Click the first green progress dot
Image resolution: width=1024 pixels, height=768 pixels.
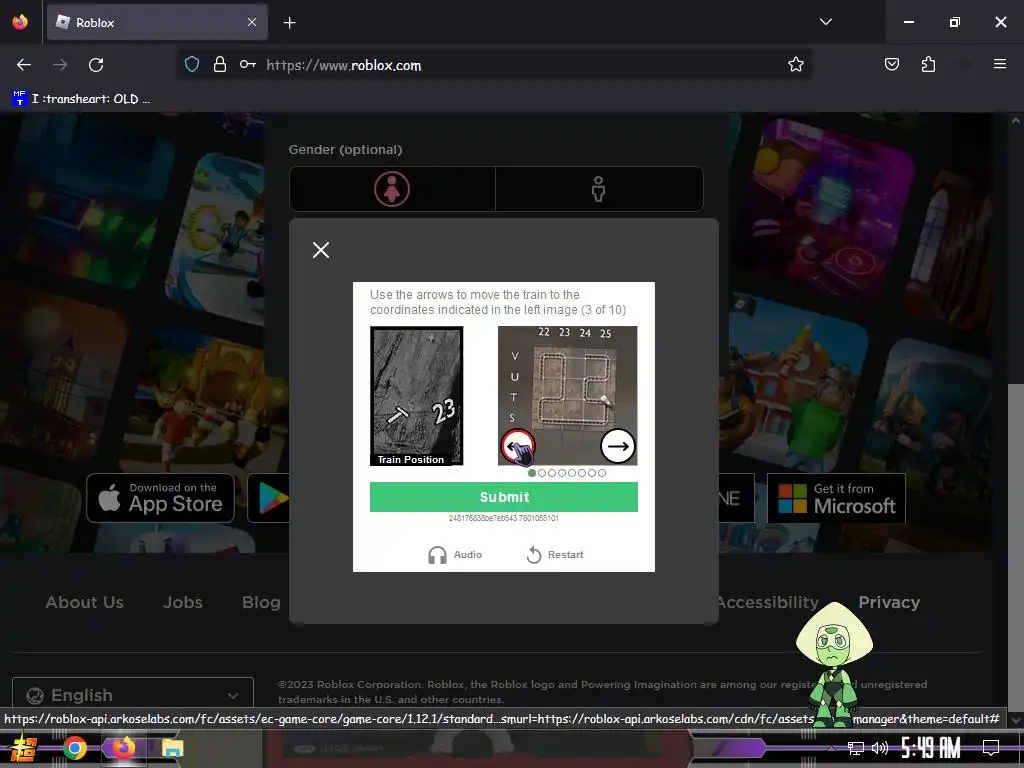pyautogui.click(x=532, y=473)
